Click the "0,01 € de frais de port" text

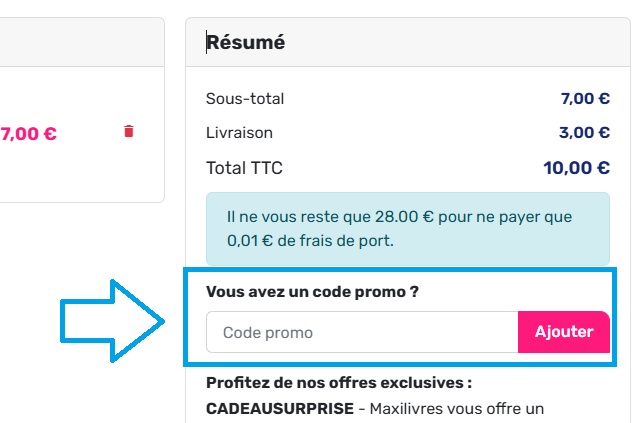click(x=309, y=241)
